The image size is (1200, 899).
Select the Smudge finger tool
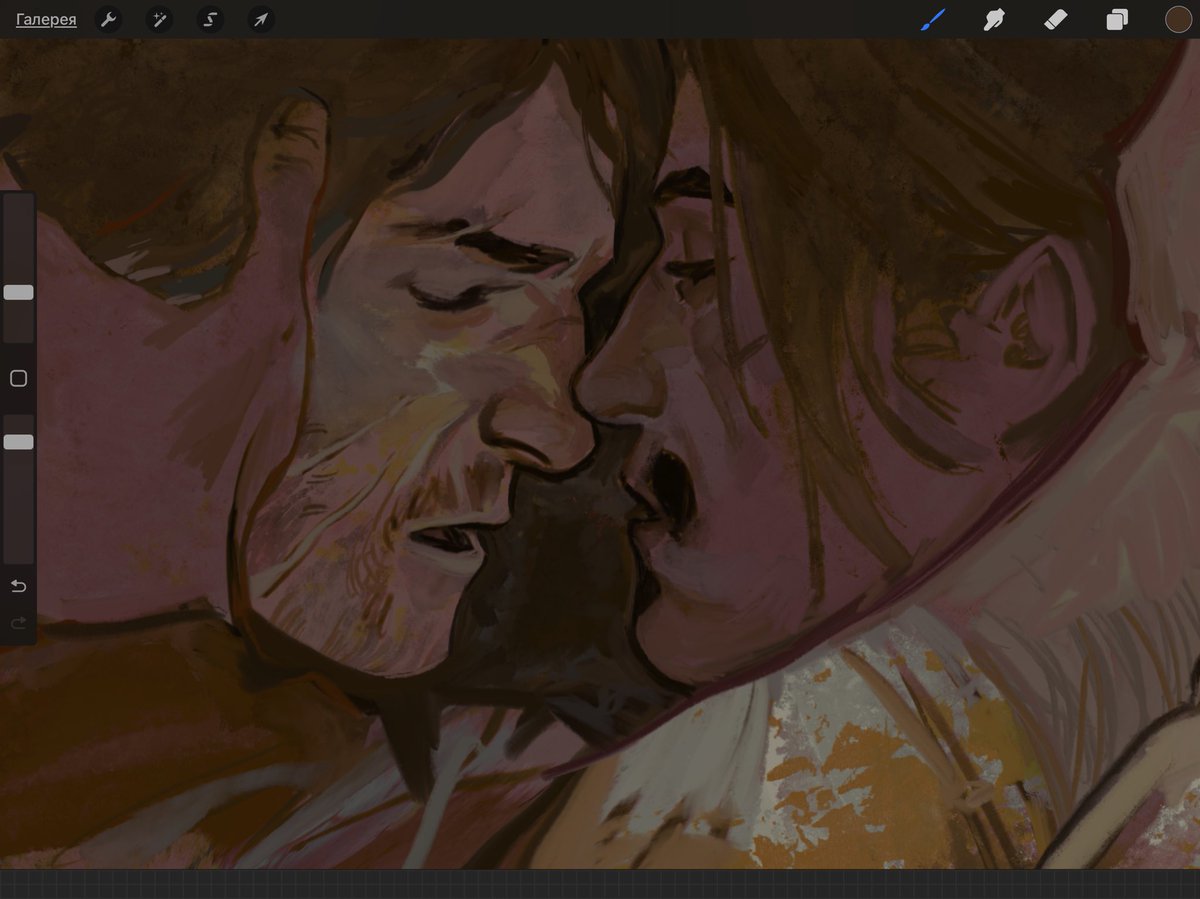pyautogui.click(x=994, y=19)
